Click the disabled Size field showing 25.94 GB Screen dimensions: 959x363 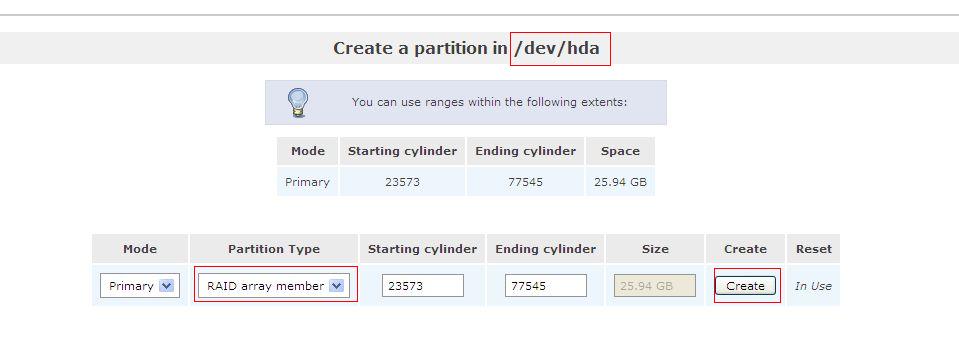(x=654, y=285)
